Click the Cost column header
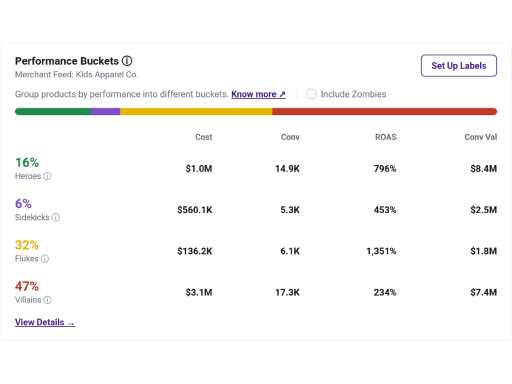The height and width of the screenshot is (384, 512). tap(204, 137)
